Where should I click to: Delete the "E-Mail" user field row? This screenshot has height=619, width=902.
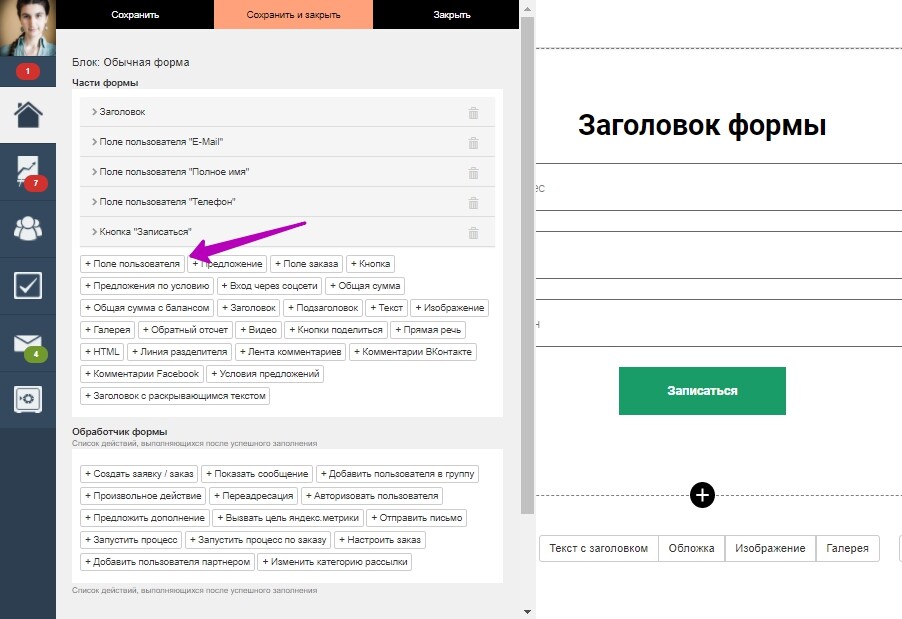click(x=473, y=143)
